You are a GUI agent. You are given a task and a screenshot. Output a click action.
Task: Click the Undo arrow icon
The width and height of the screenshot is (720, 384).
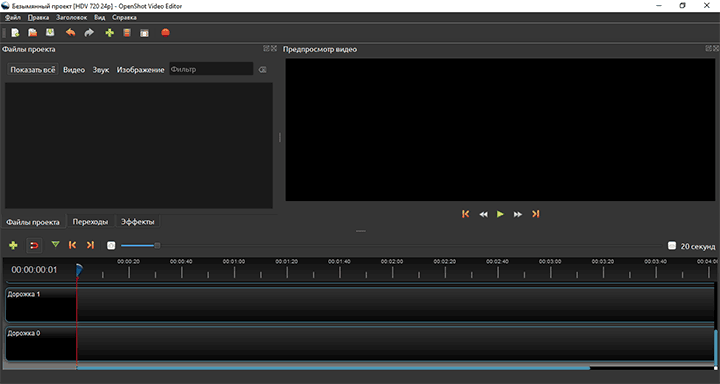click(x=70, y=33)
